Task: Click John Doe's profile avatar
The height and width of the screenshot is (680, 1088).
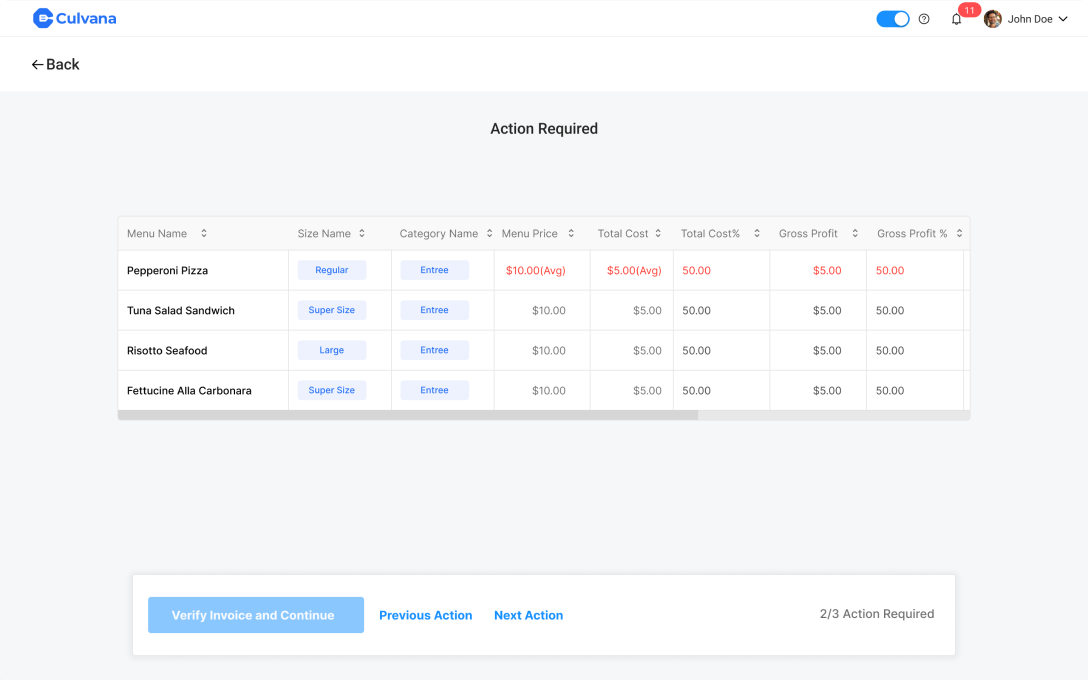Action: point(993,19)
